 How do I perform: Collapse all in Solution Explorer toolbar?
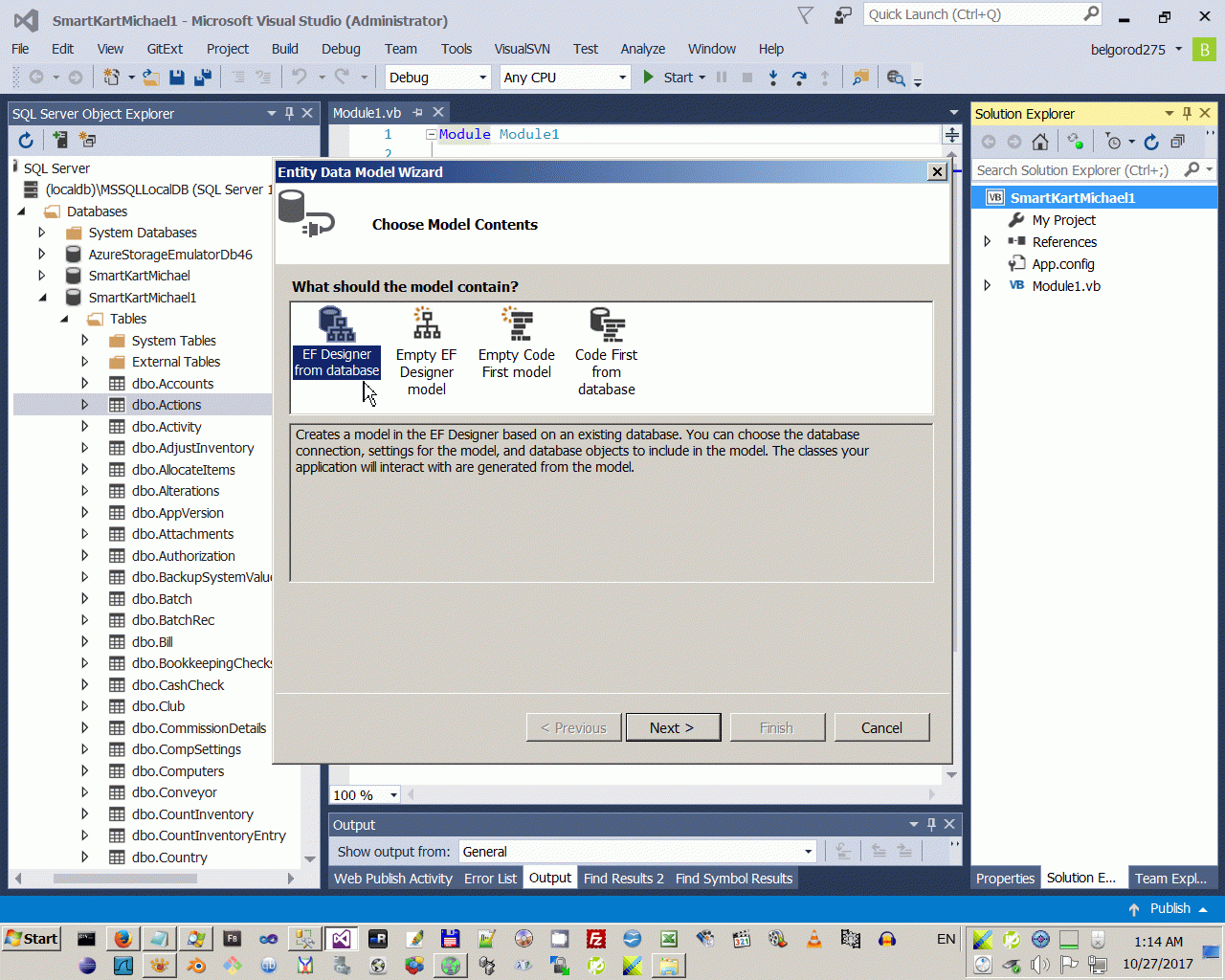click(x=1178, y=142)
